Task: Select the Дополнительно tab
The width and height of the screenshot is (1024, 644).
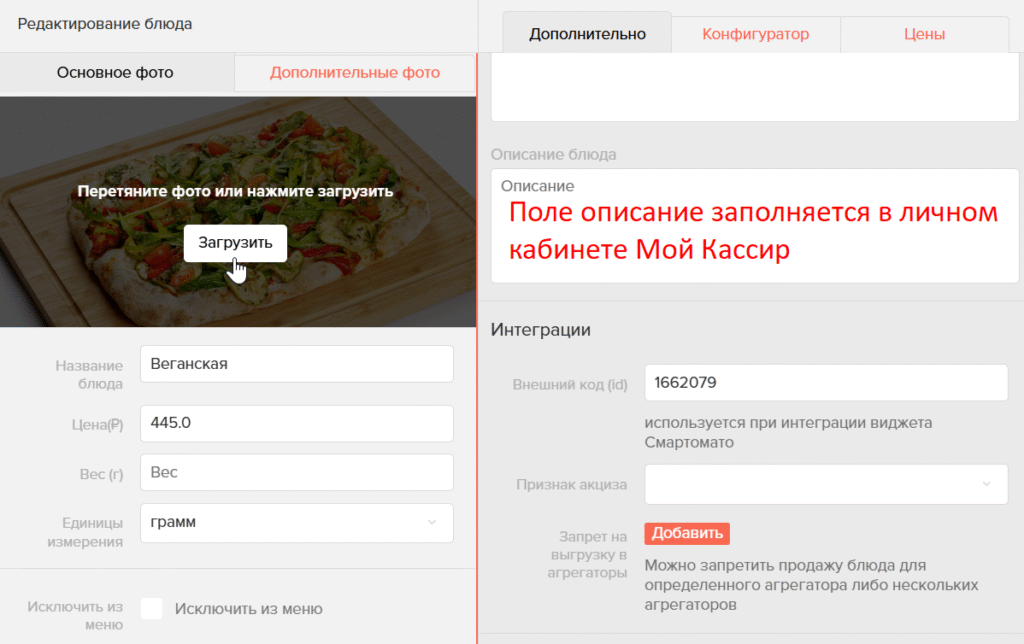Action: (x=587, y=34)
